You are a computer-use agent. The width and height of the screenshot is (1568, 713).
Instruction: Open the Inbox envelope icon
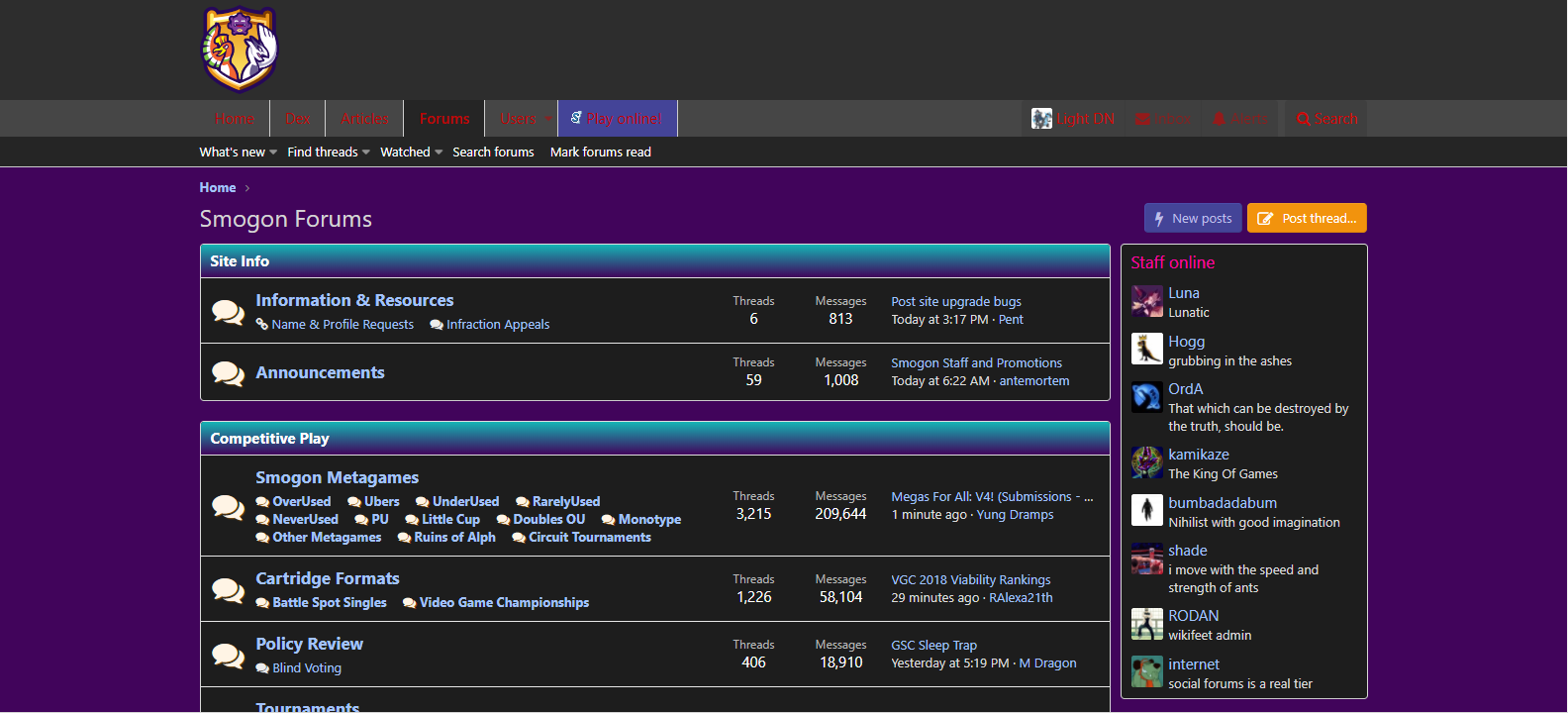pyautogui.click(x=1144, y=119)
